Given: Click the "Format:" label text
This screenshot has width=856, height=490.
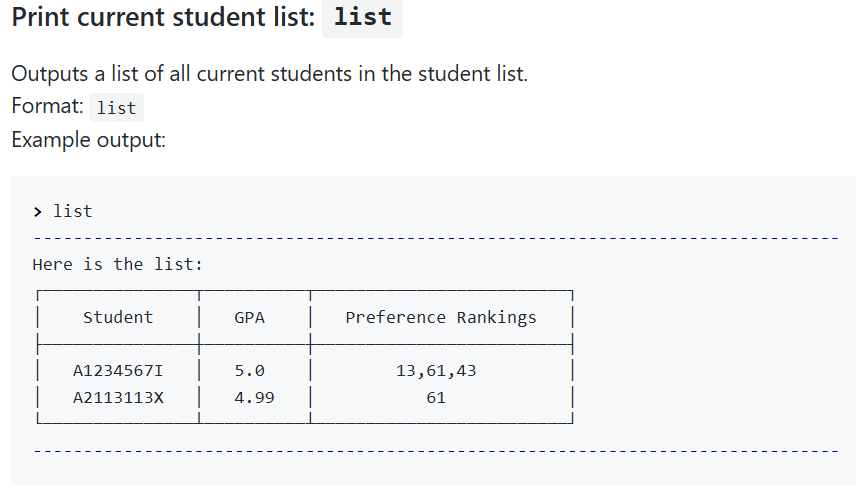Looking at the screenshot, I should (x=47, y=105).
